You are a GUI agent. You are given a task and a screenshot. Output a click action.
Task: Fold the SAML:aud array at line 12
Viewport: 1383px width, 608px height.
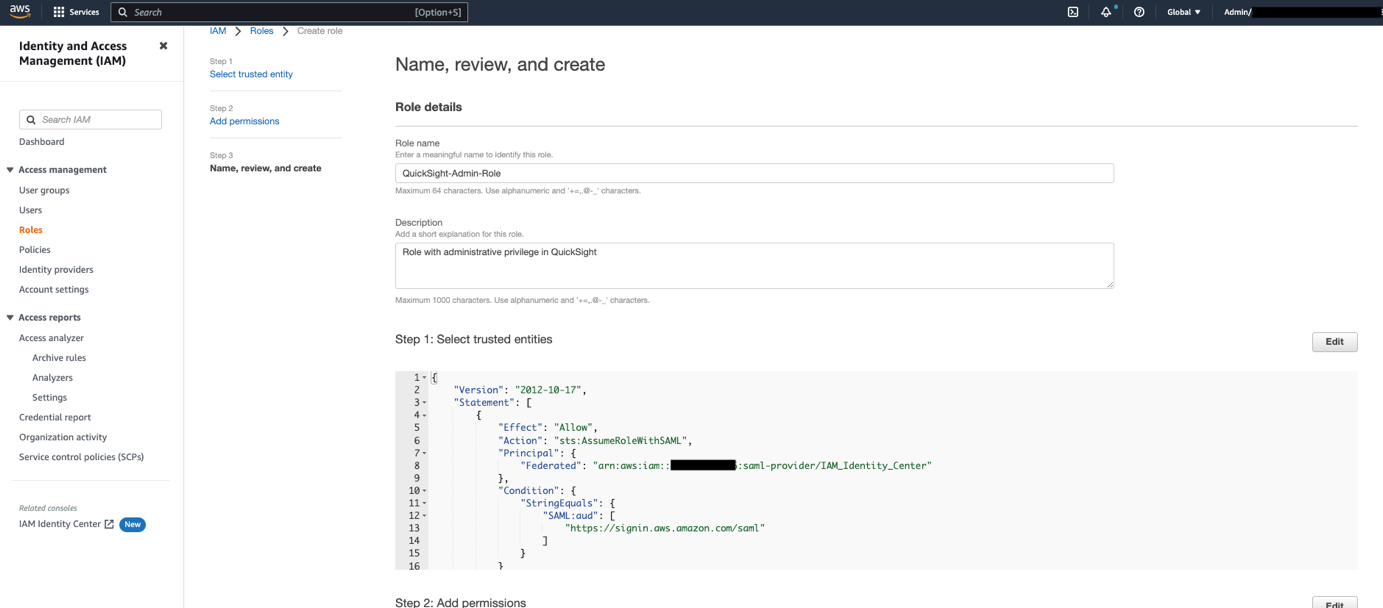click(424, 516)
